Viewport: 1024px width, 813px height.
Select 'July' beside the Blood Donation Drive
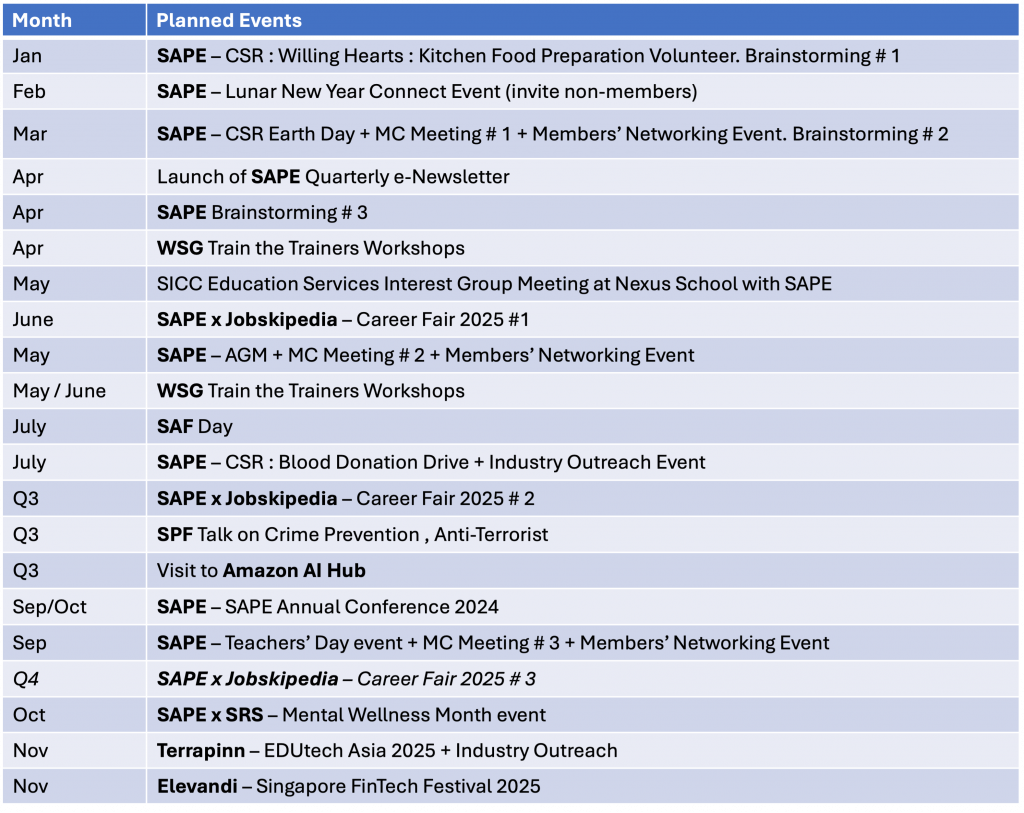pyautogui.click(x=74, y=462)
